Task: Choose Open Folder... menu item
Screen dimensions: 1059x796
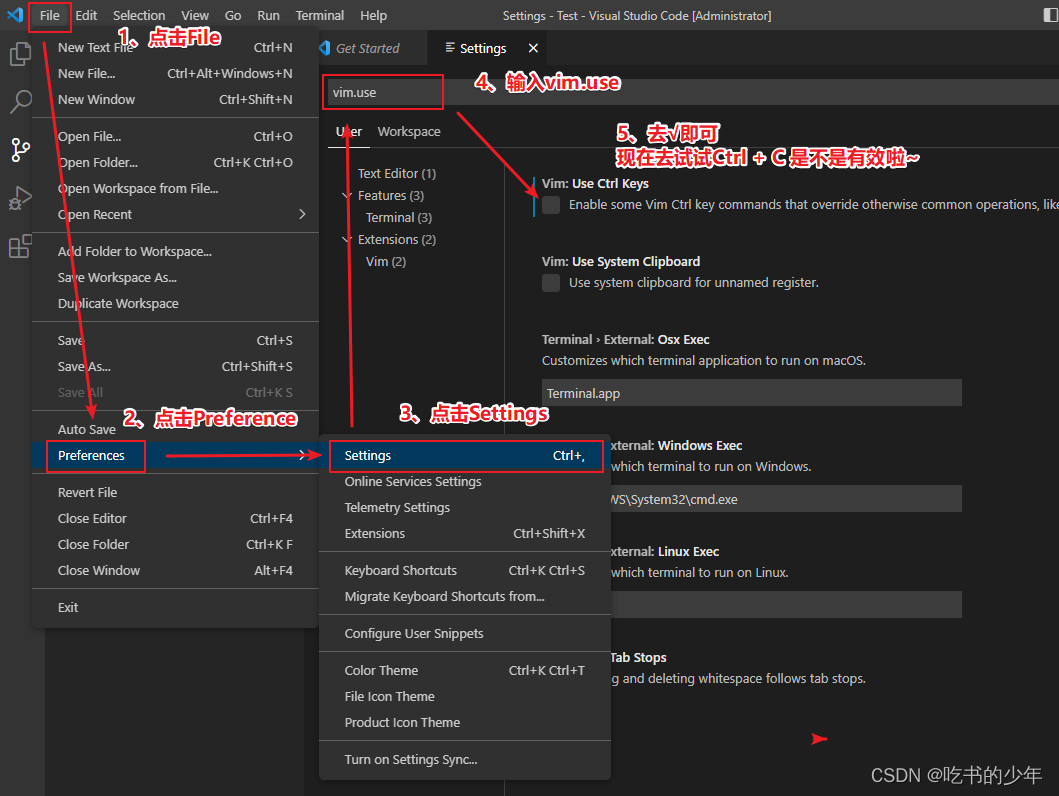Action: 175,162
